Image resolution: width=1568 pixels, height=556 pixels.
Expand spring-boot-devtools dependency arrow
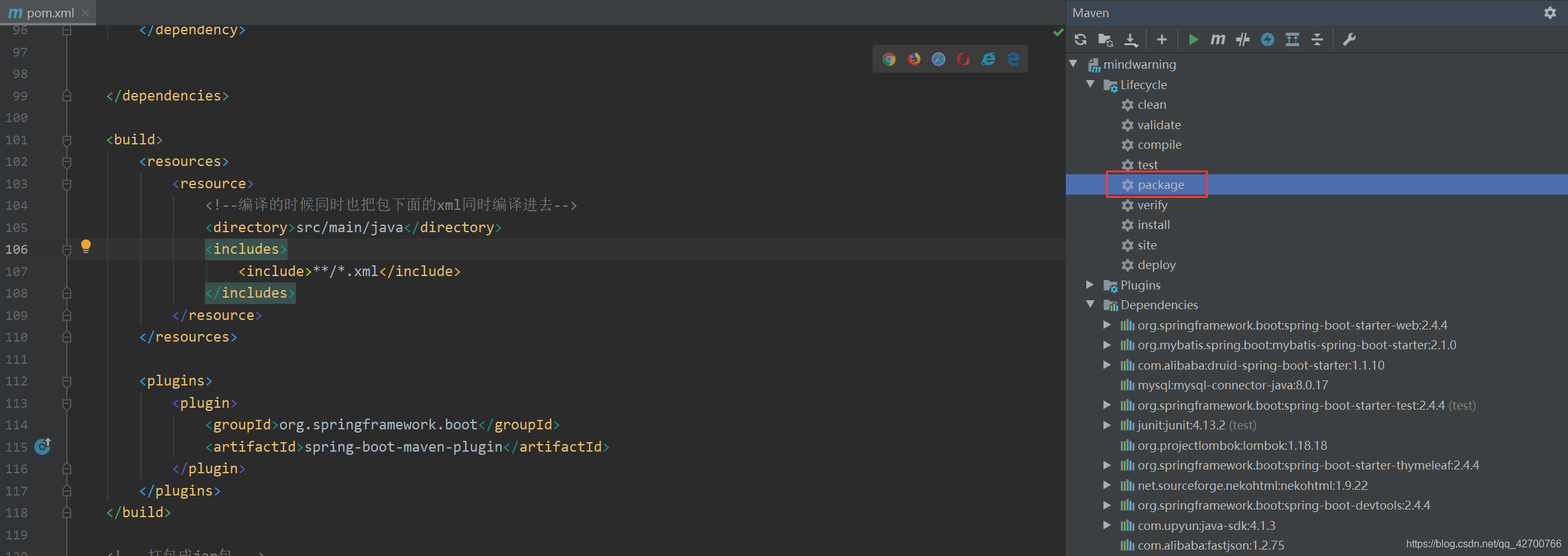click(1107, 505)
